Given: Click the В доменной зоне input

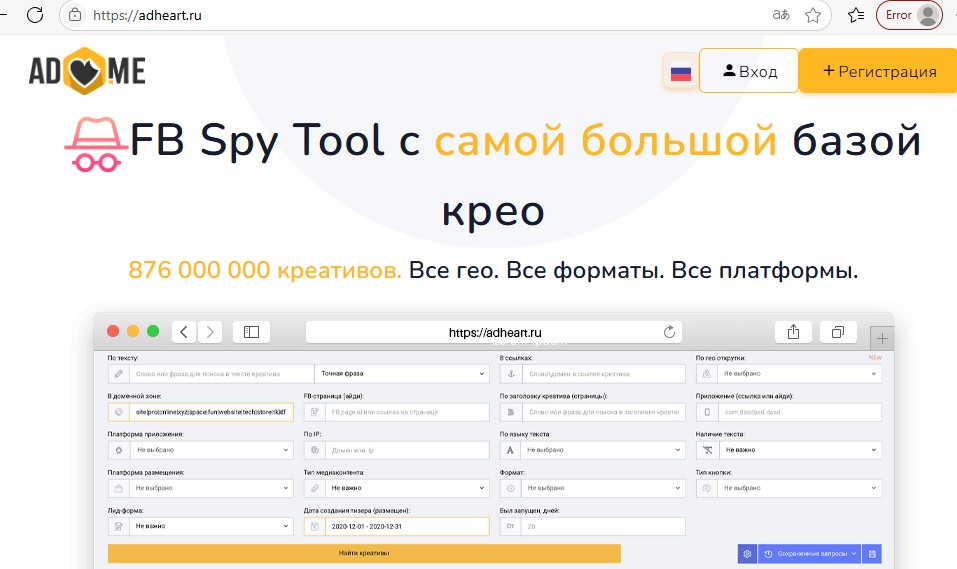Looking at the screenshot, I should [211, 412].
